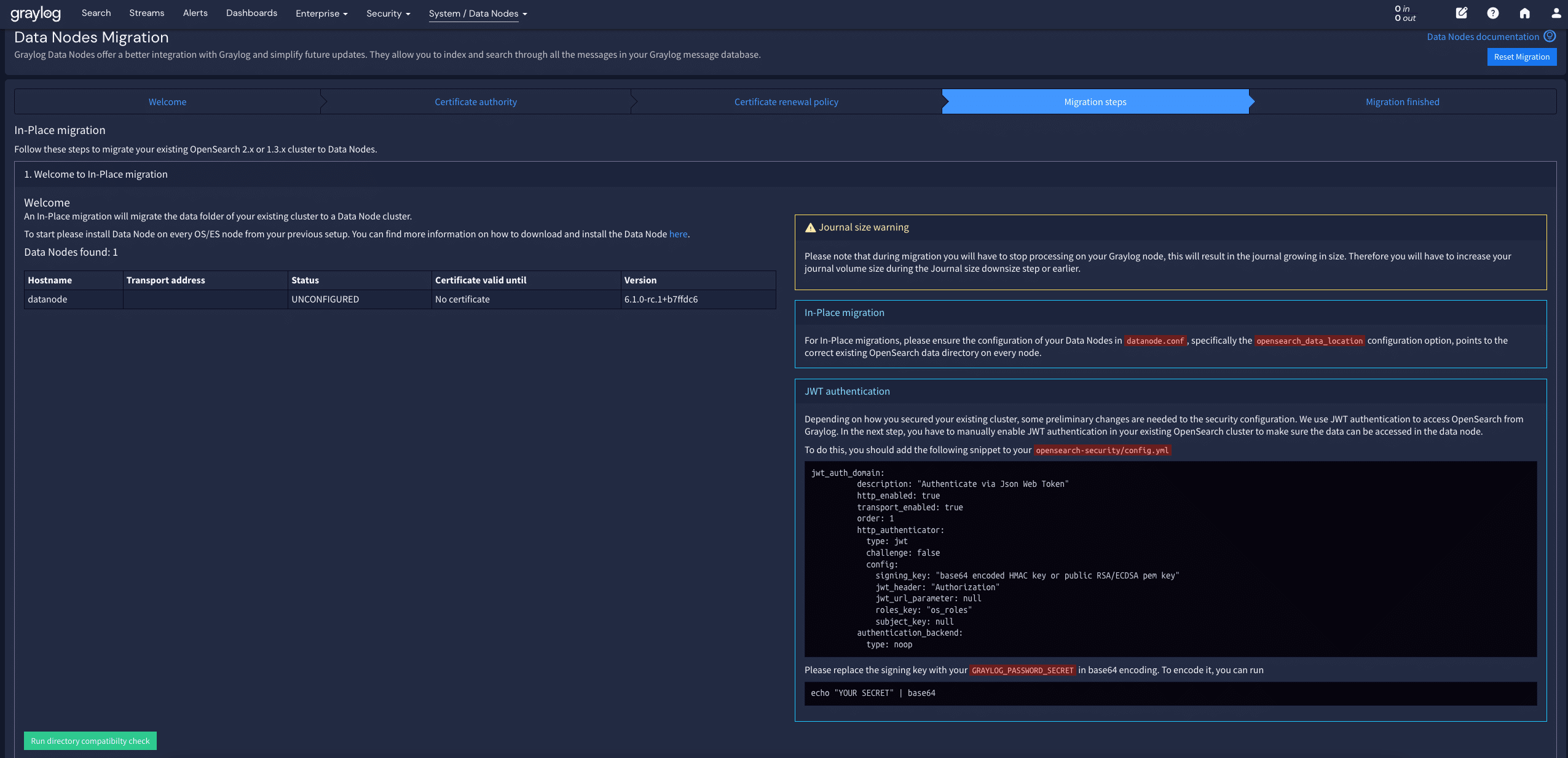Screen dimensions: 1568x758
Task: Open the Search menu item
Action: point(96,13)
